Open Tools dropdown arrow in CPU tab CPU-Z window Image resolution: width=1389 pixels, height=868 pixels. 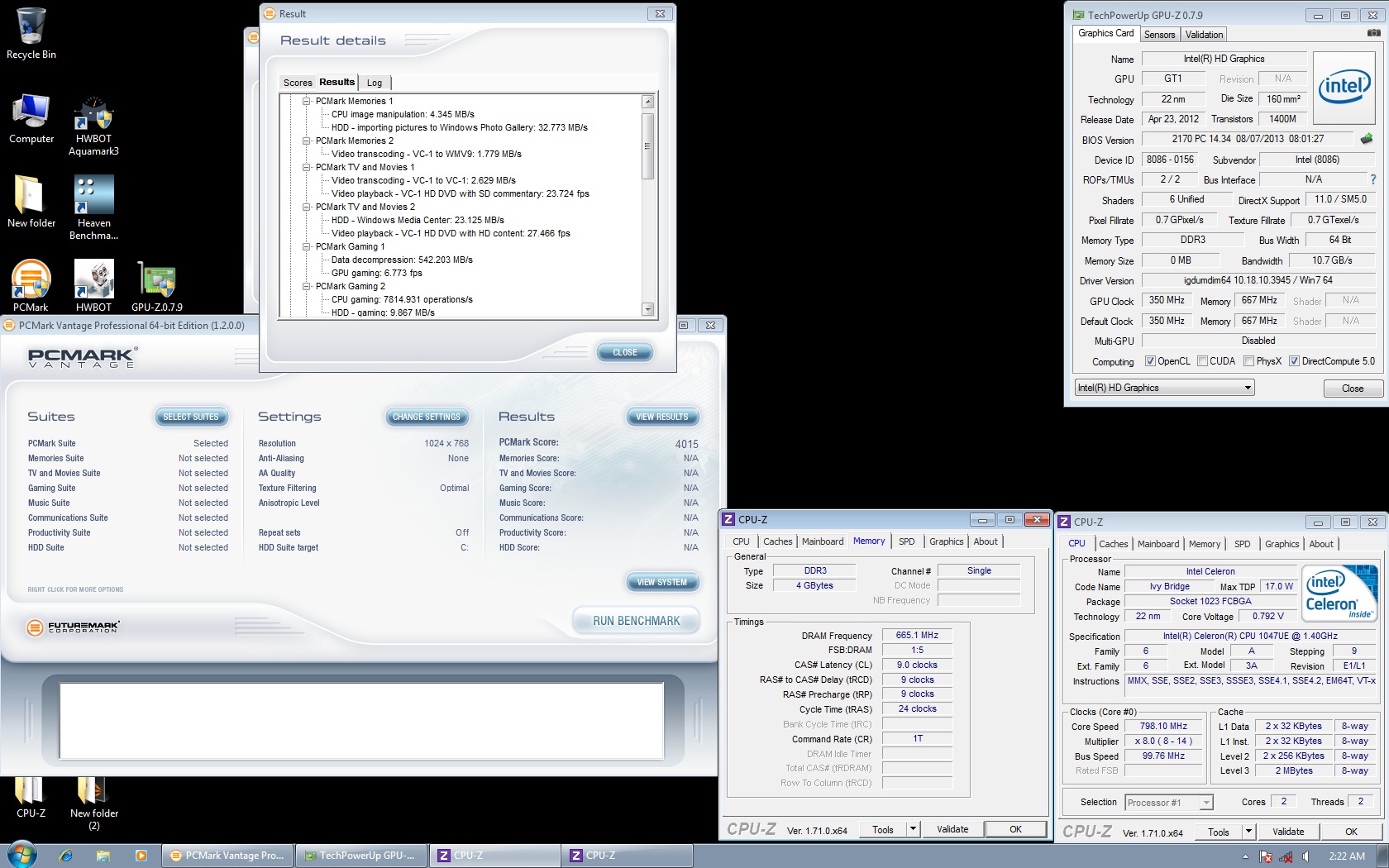[x=1248, y=832]
